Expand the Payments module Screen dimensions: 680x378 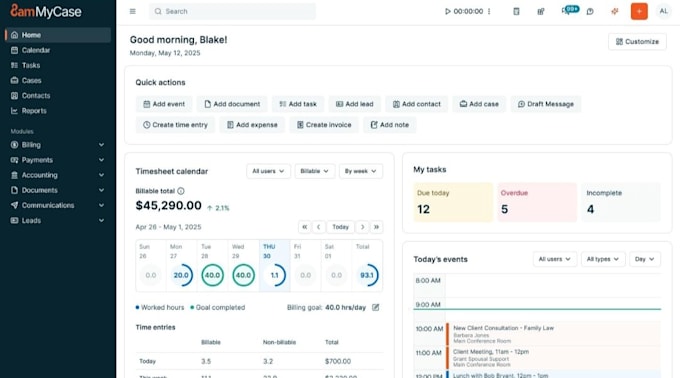point(58,160)
